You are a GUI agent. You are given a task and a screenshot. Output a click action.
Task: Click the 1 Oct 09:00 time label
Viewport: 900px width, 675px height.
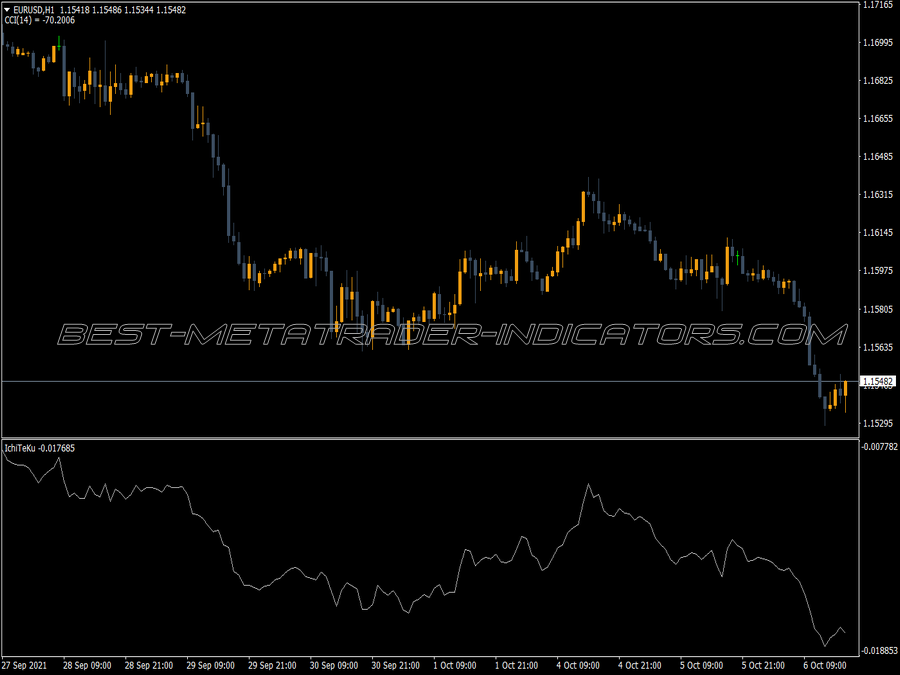[x=455, y=666]
